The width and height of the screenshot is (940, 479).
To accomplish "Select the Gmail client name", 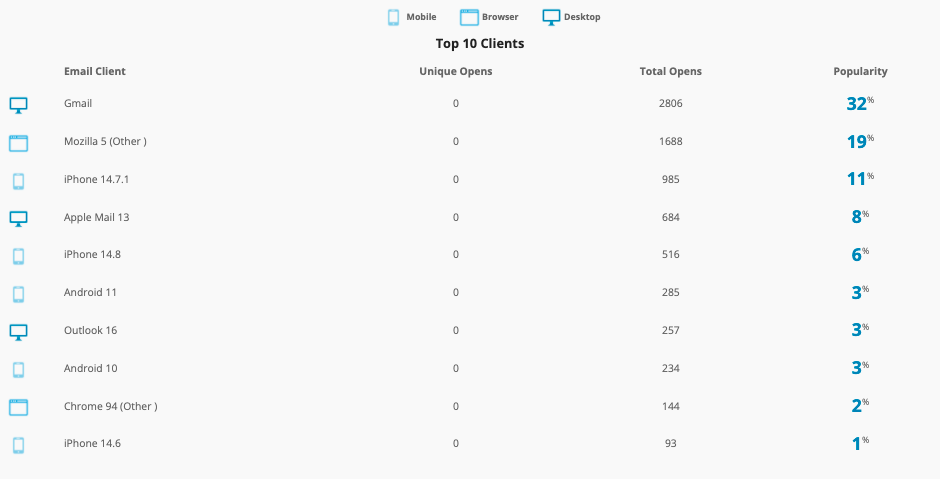I will (x=78, y=103).
